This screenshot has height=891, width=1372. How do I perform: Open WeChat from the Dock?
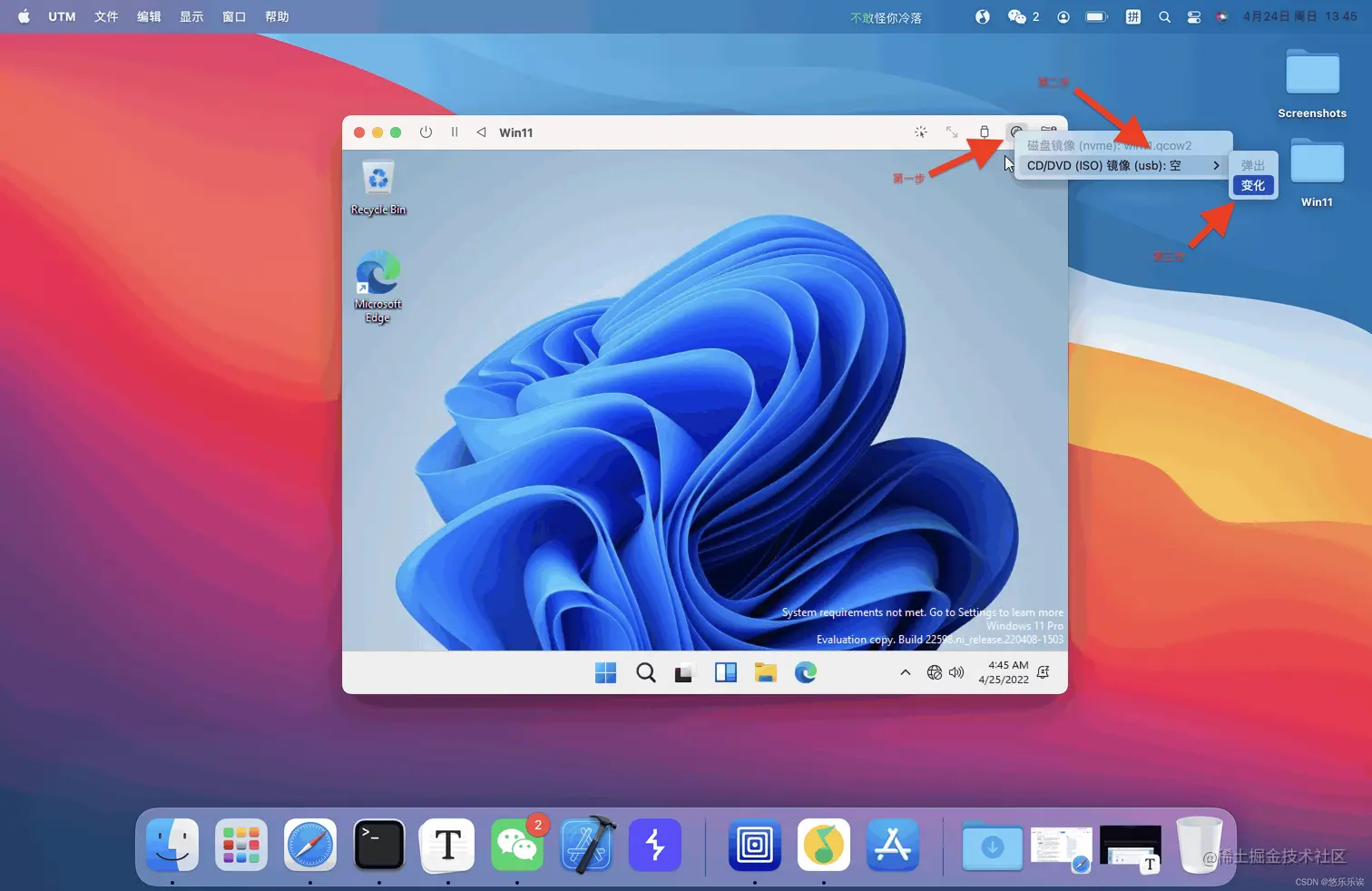[x=517, y=845]
